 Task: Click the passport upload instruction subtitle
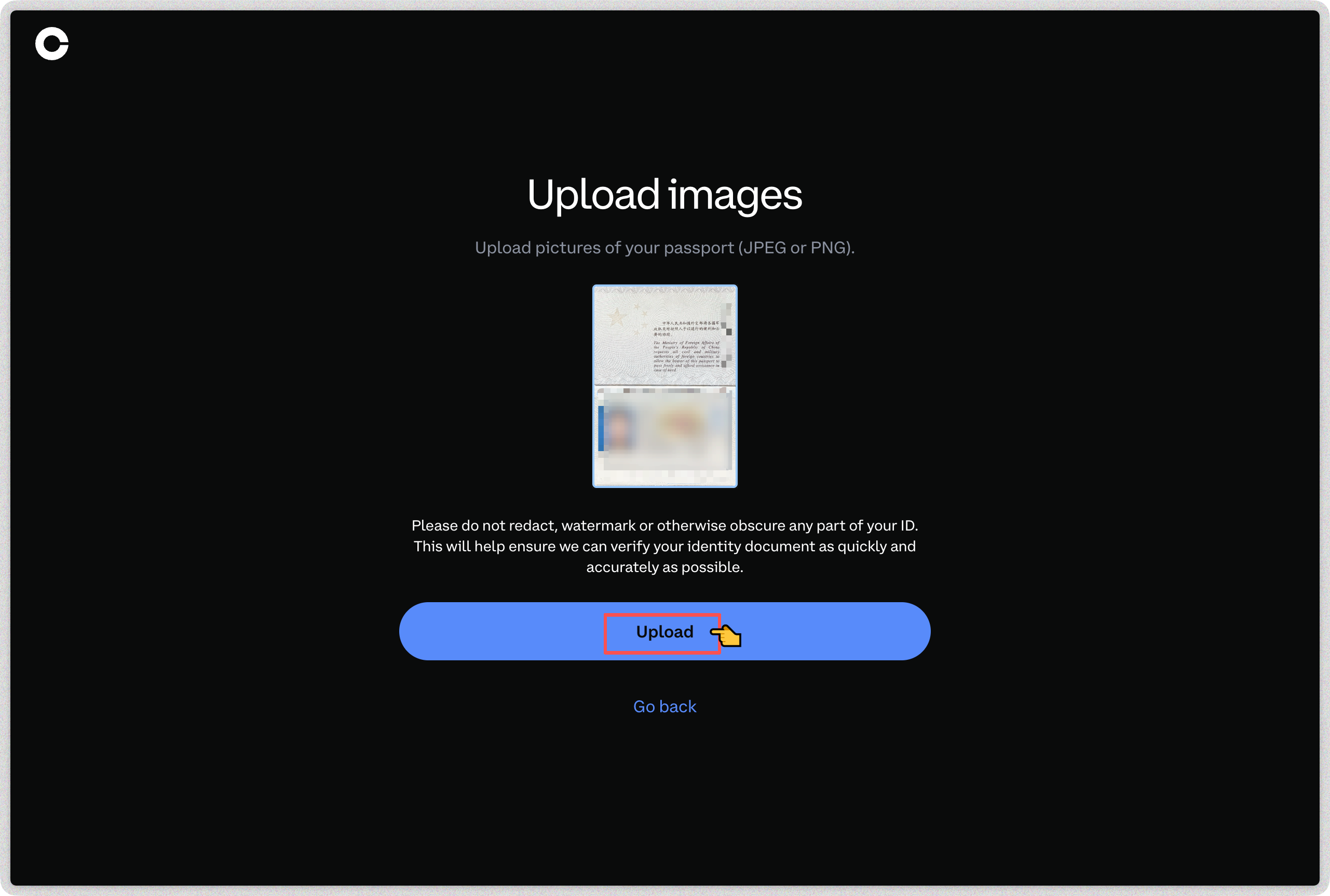click(664, 248)
